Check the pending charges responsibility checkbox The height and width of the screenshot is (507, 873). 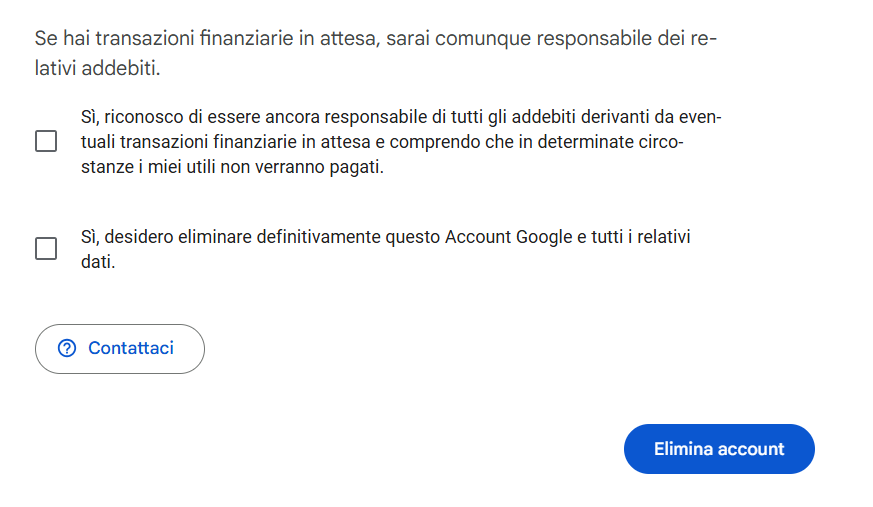(x=46, y=142)
